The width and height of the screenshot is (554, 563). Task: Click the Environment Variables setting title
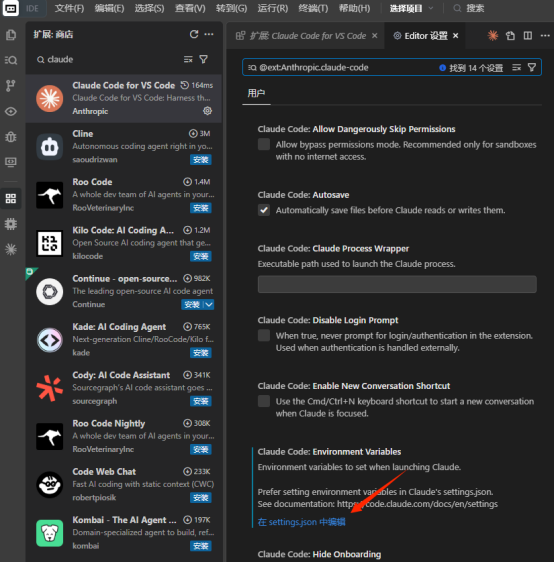(329, 452)
